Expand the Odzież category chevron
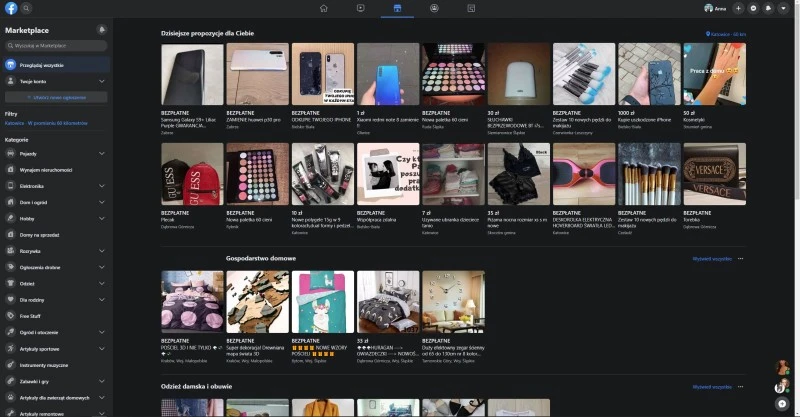The height and width of the screenshot is (417, 800). pyautogui.click(x=102, y=283)
